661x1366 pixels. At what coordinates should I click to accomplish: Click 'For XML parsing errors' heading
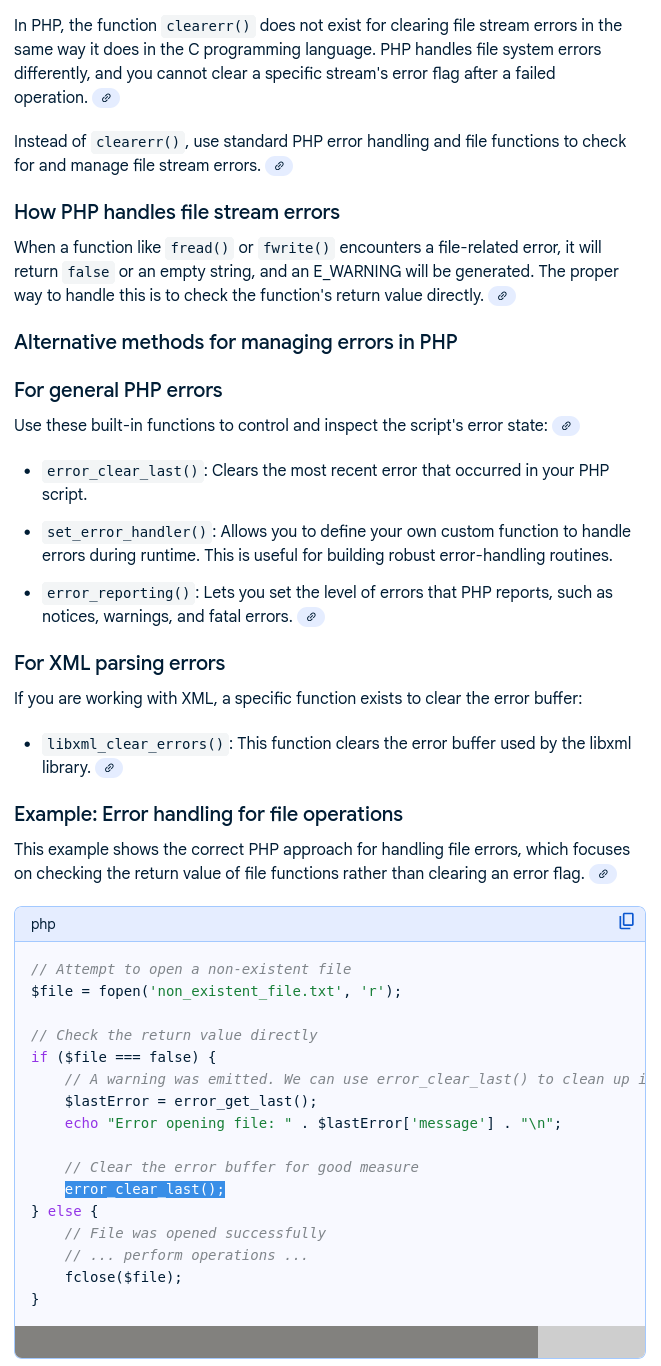click(119, 663)
